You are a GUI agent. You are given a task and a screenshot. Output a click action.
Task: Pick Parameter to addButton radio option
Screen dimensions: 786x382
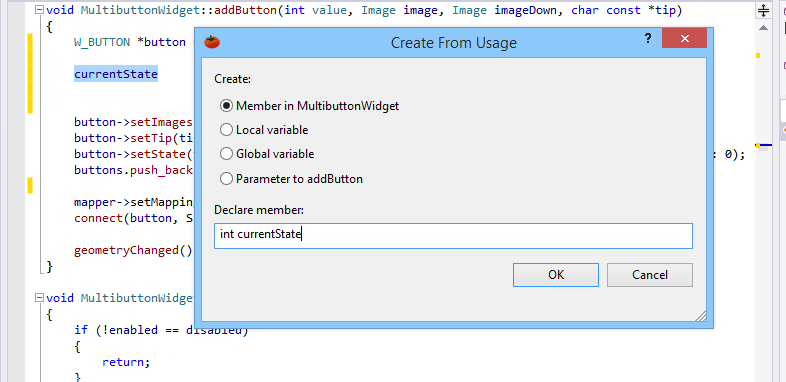pos(291,178)
